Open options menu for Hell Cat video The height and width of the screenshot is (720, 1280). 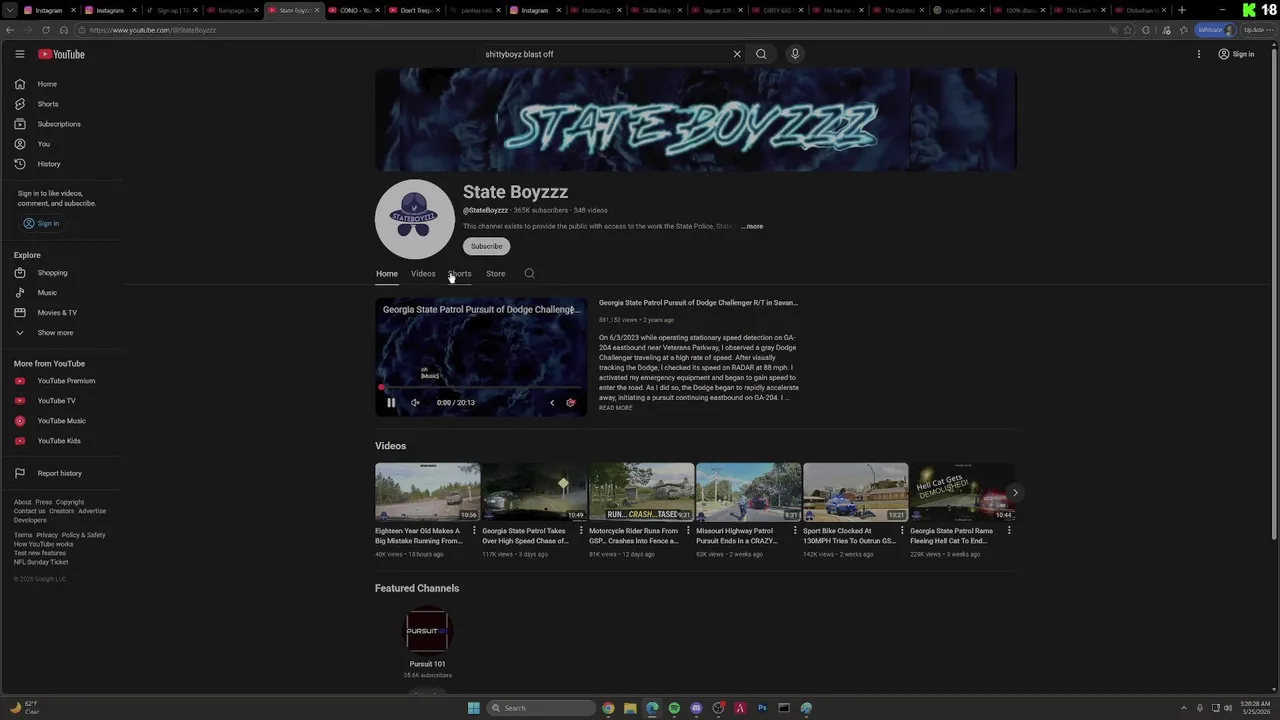[x=1009, y=531]
